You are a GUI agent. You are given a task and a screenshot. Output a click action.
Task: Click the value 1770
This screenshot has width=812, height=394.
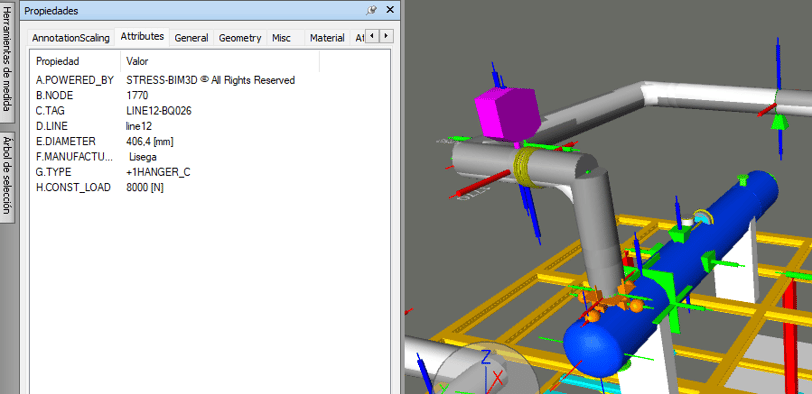(137, 95)
